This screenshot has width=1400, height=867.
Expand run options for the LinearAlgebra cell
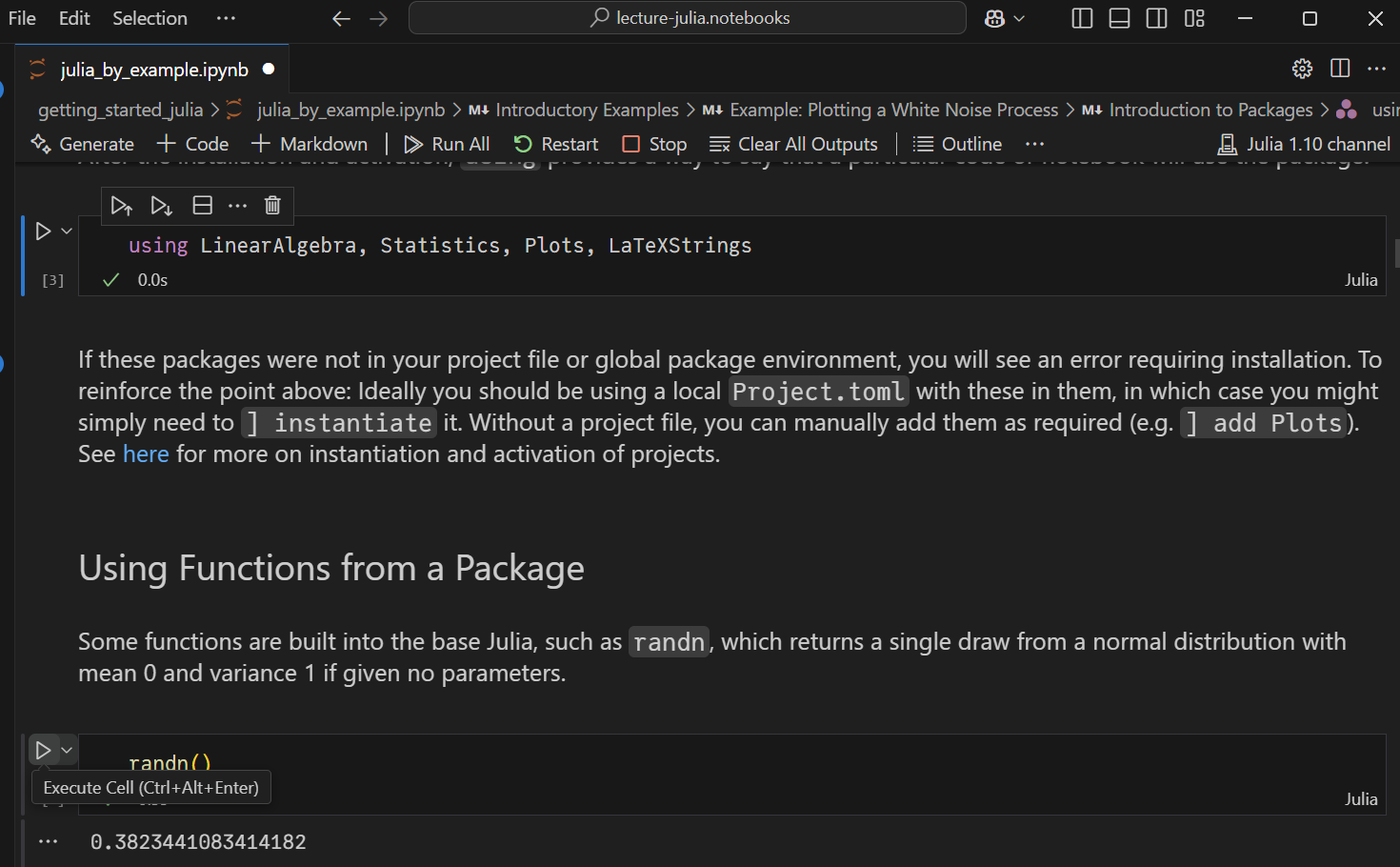pos(67,232)
